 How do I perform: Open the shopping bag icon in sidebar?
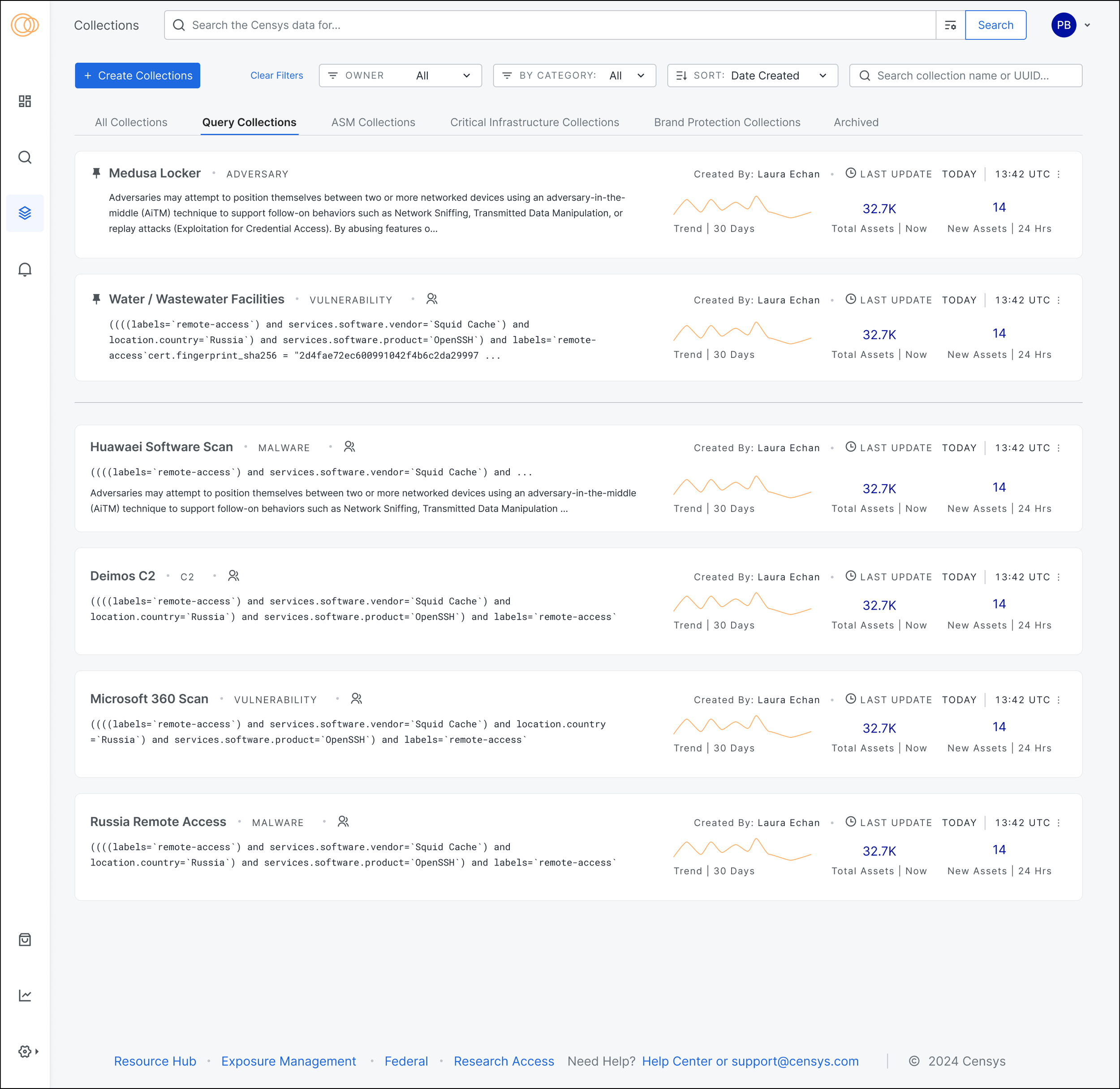point(25,940)
